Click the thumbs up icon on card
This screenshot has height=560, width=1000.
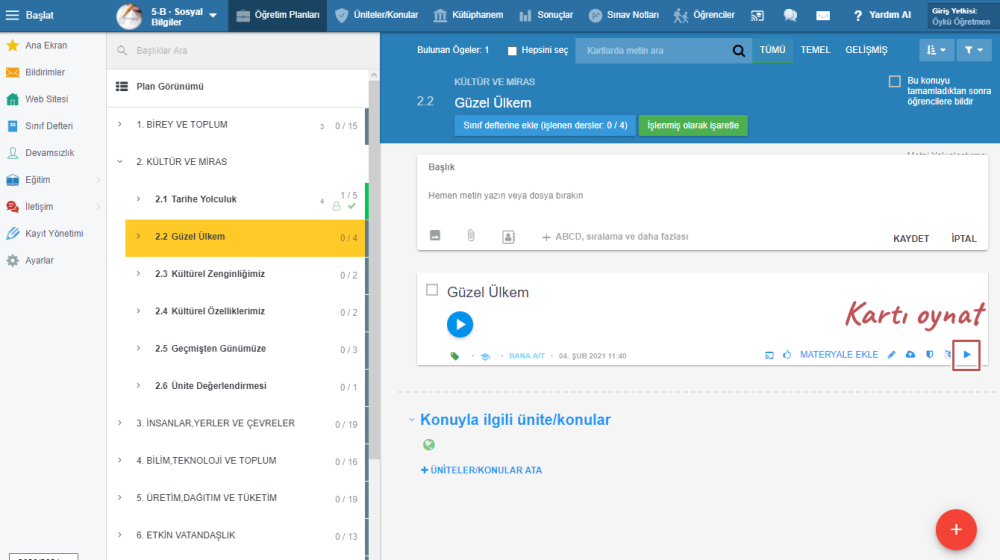click(x=787, y=354)
